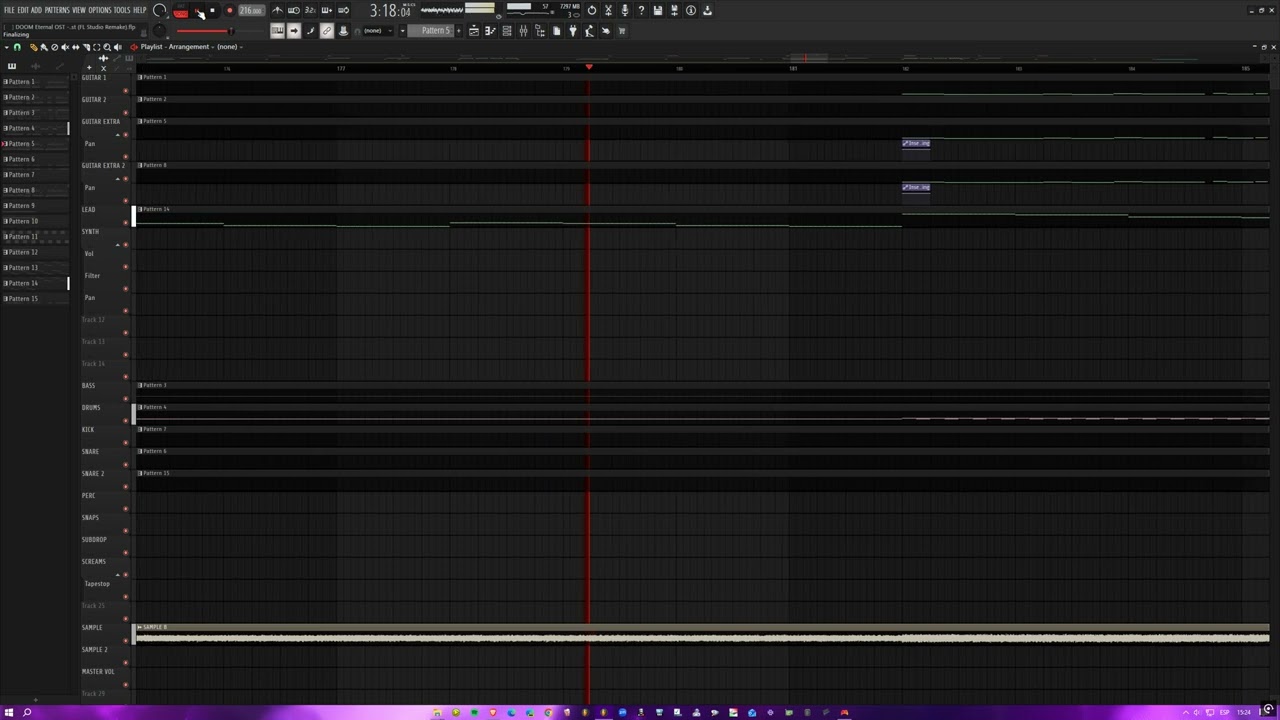Open the Piano roll view icon
1280x720 pixels.
coord(490,31)
